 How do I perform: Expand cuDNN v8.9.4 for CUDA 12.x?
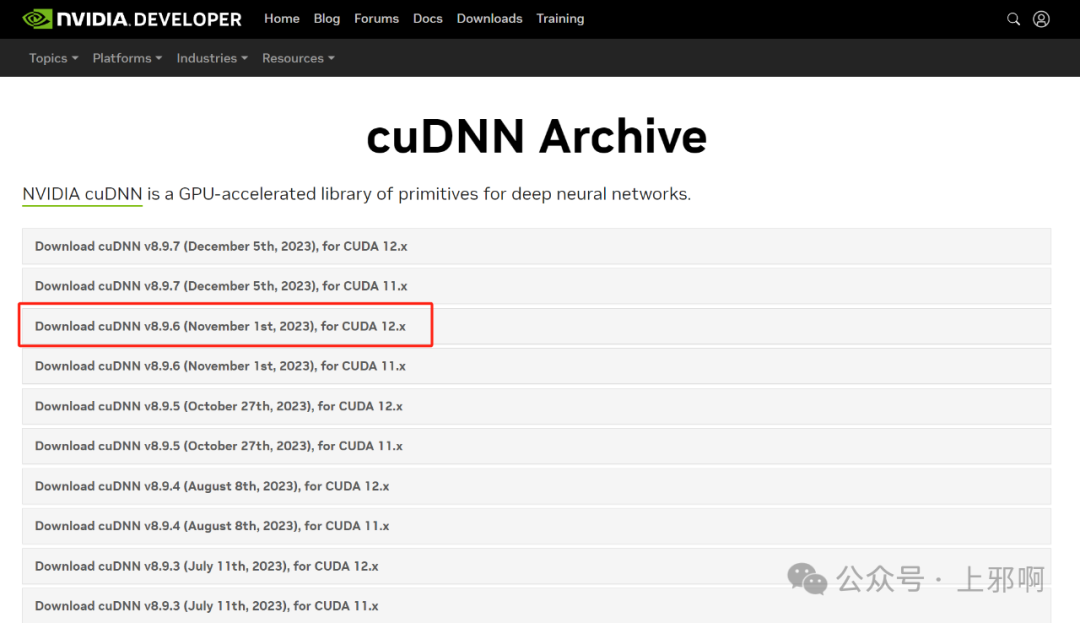[x=536, y=486]
